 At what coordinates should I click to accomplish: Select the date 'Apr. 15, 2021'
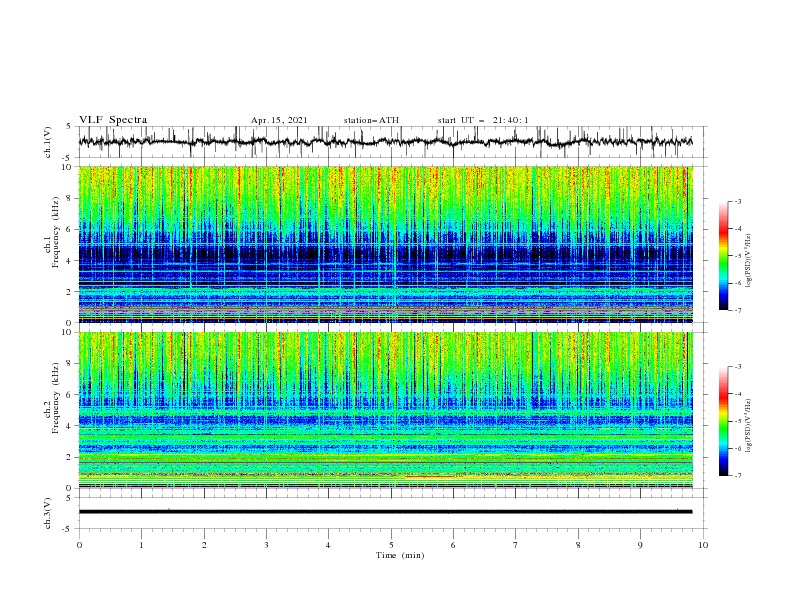(x=279, y=120)
